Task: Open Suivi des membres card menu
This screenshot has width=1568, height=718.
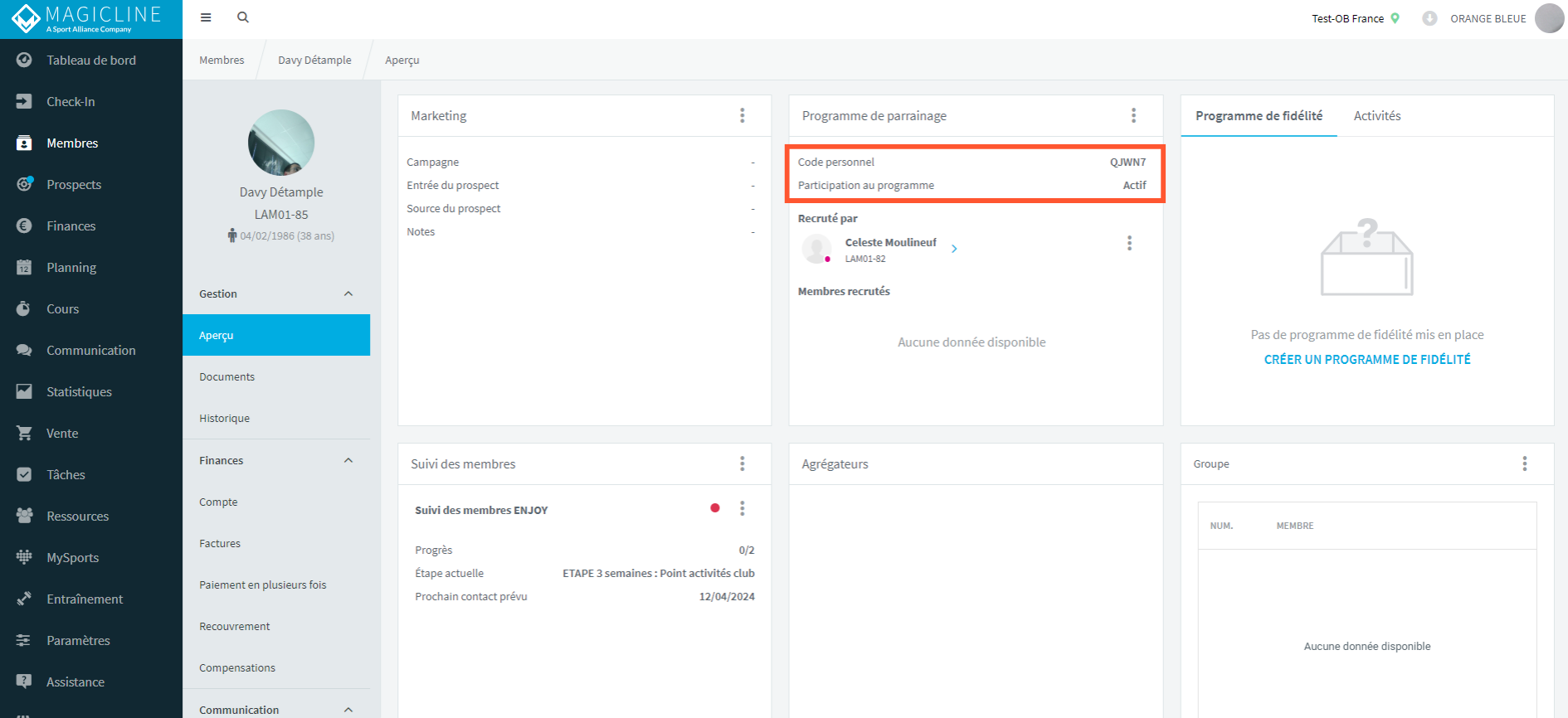Action: point(743,463)
